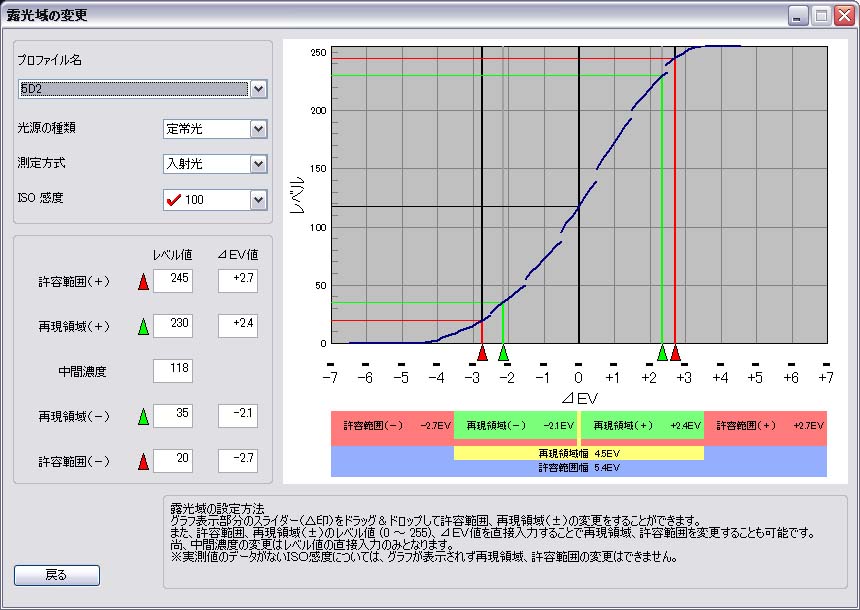Image resolution: width=860 pixels, height=610 pixels.
Task: Click 許容範囲(+) level value field 245
Action: pyautogui.click(x=173, y=281)
